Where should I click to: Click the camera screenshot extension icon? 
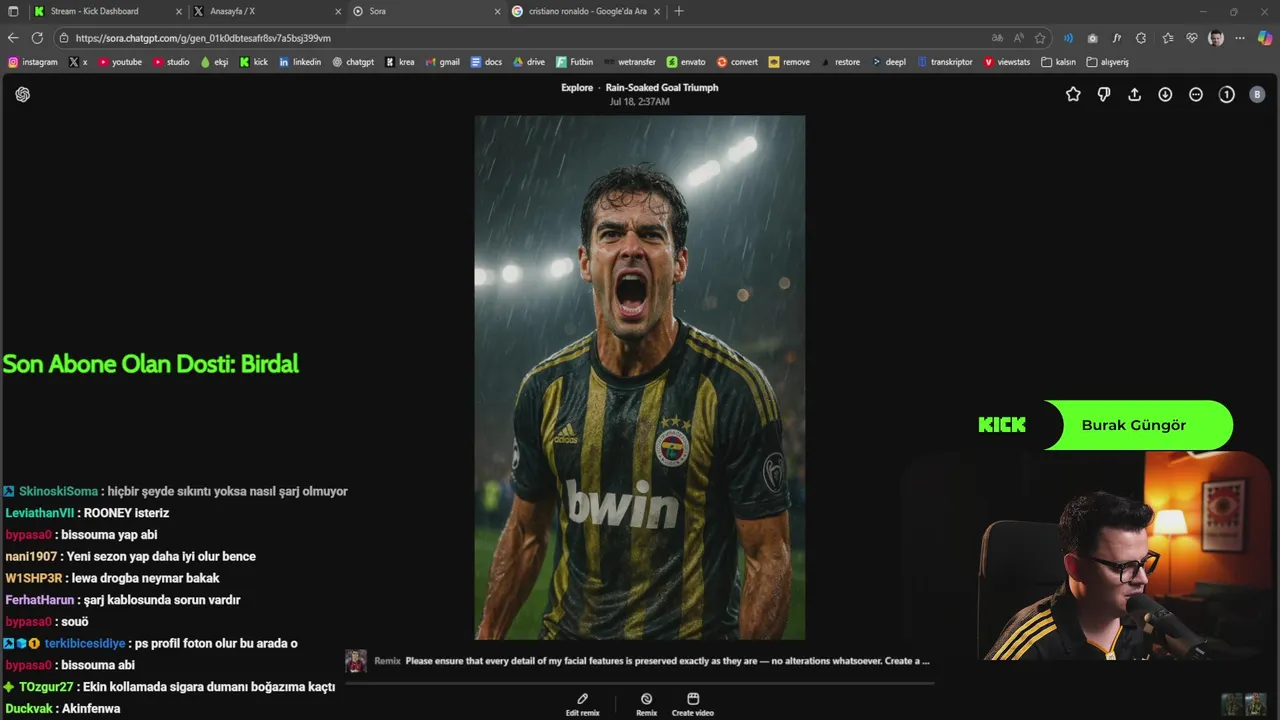tap(1092, 38)
